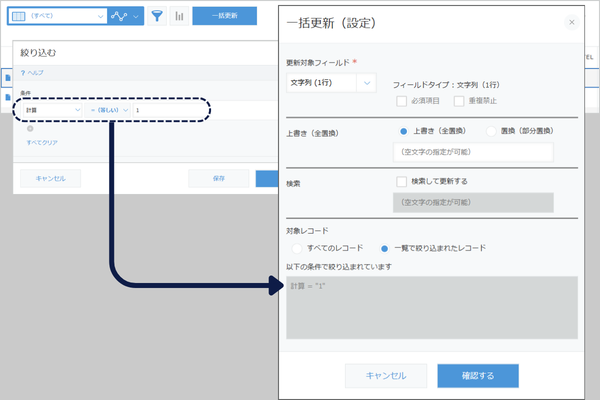This screenshot has width=600, height=400.
Task: Open the 計算 field condition dropdown
Action: click(x=52, y=110)
